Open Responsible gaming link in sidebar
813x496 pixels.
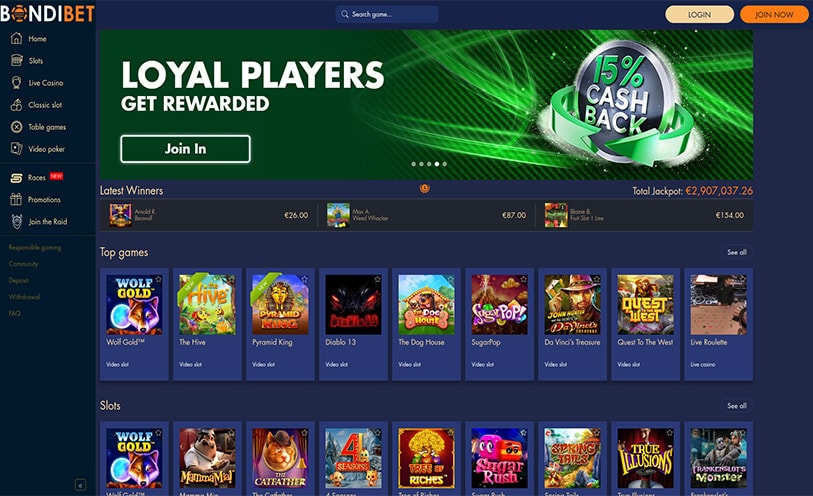click(x=35, y=248)
